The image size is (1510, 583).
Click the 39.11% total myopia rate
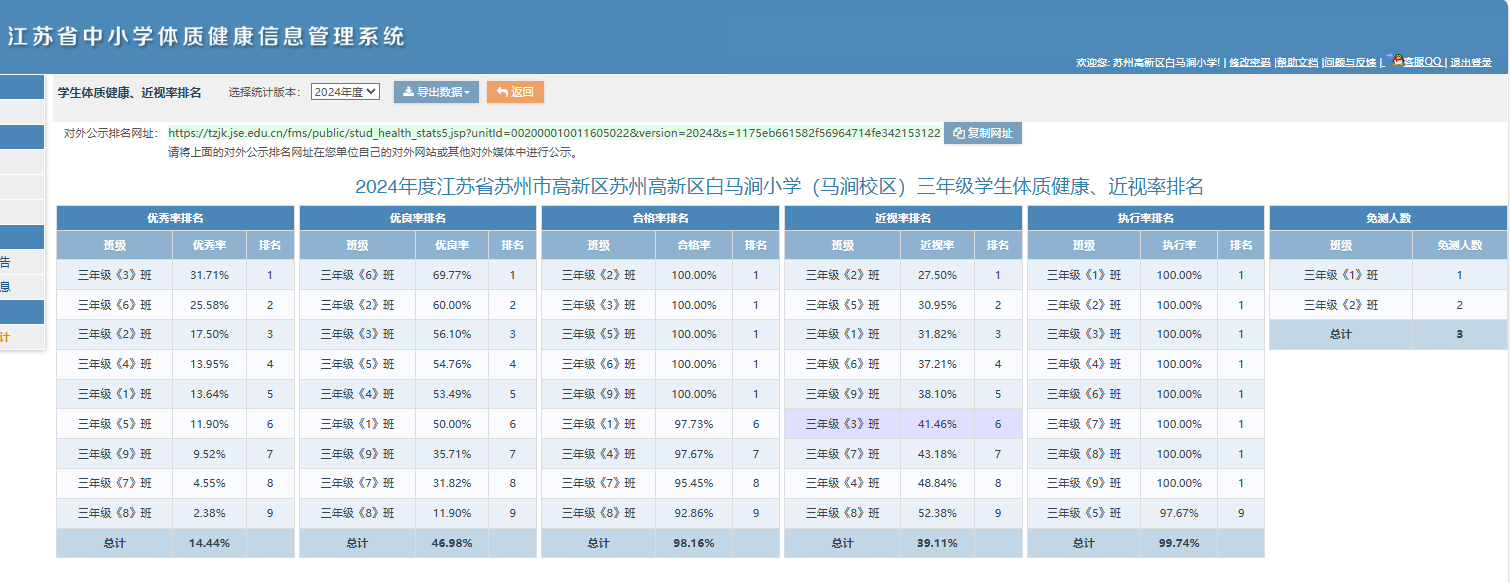937,543
